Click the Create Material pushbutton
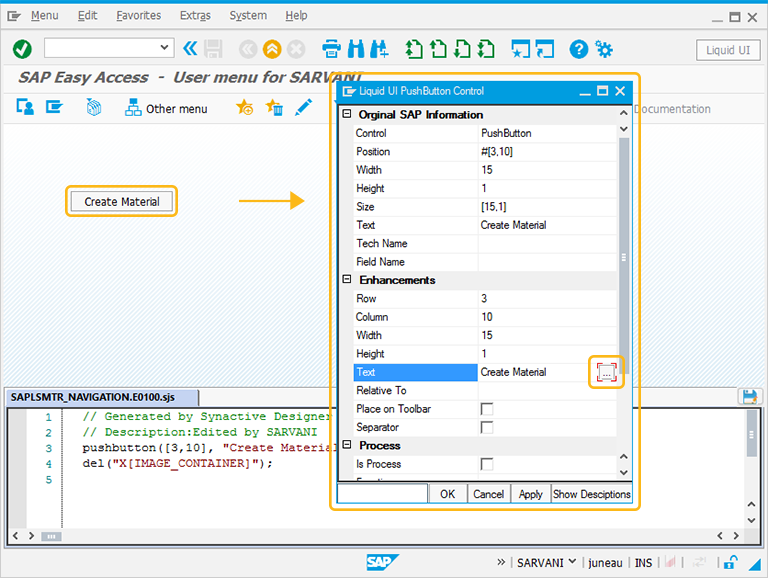 point(121,201)
